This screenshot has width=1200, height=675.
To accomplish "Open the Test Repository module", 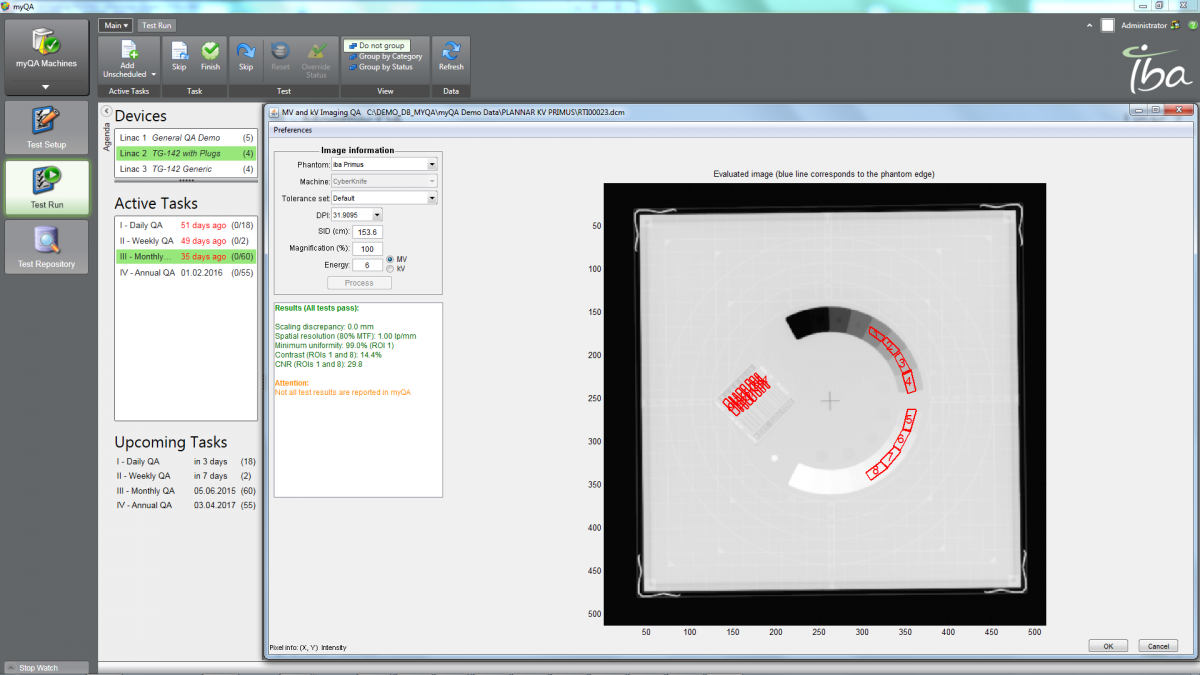I will 45,246.
